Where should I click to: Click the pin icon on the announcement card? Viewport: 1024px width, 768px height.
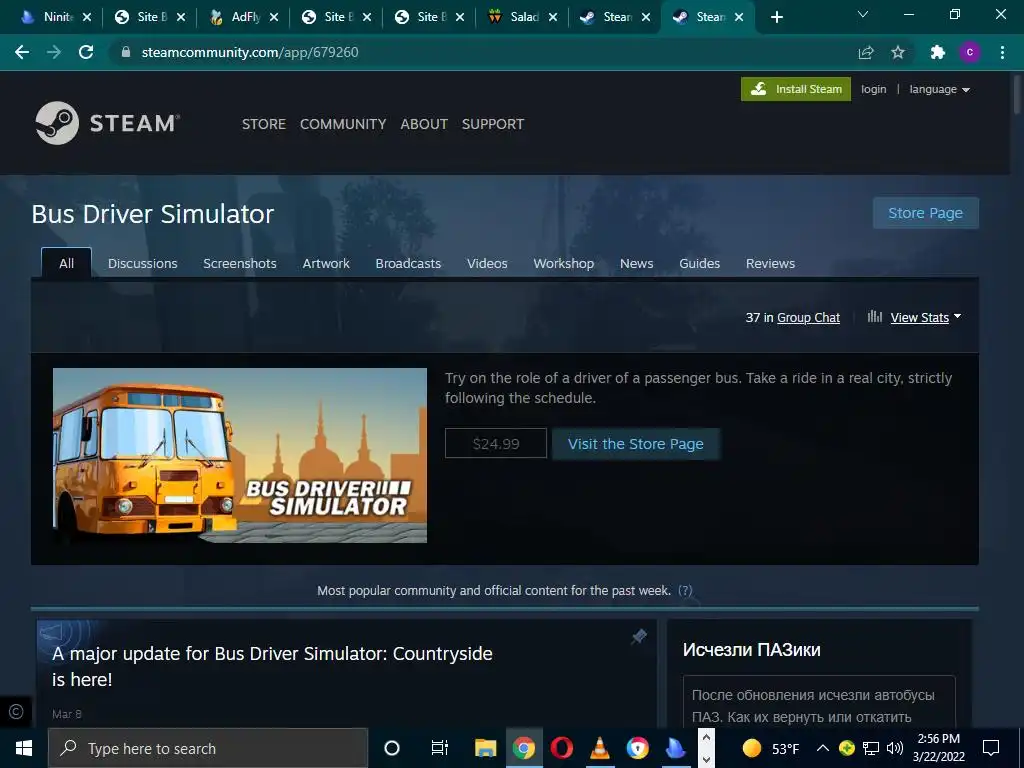click(639, 636)
